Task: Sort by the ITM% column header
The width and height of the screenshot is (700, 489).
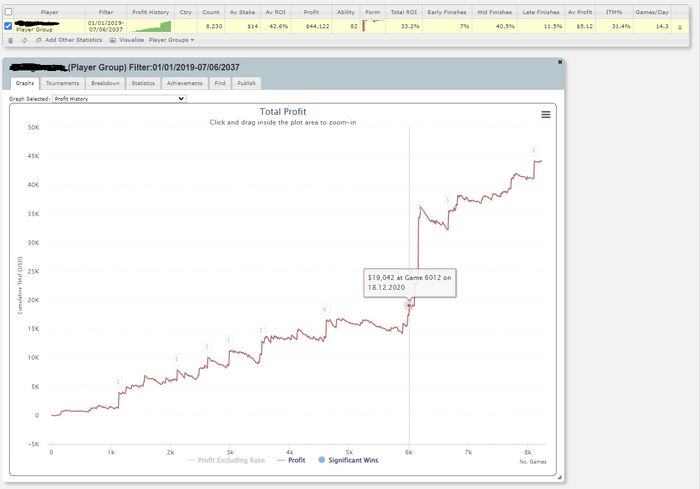Action: [x=614, y=12]
